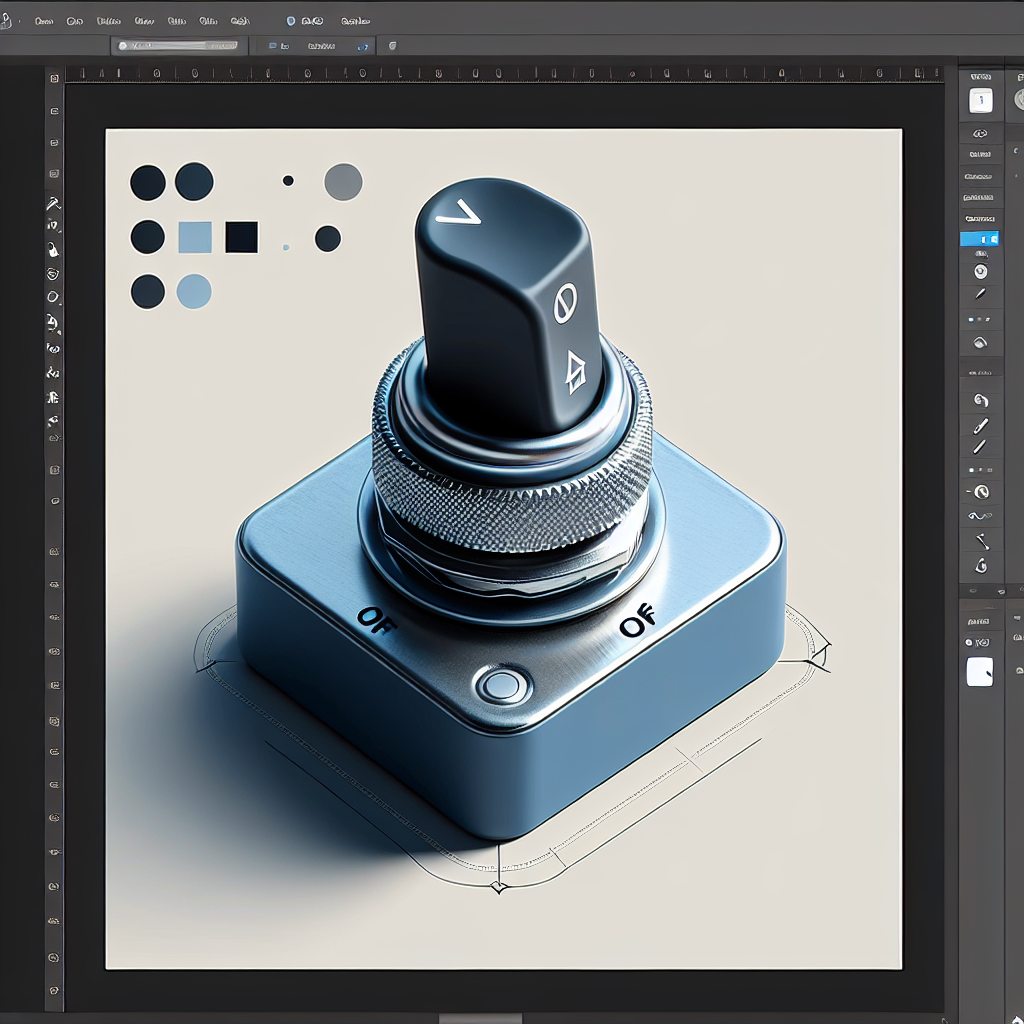Open the first menu in the menu bar

point(43,20)
